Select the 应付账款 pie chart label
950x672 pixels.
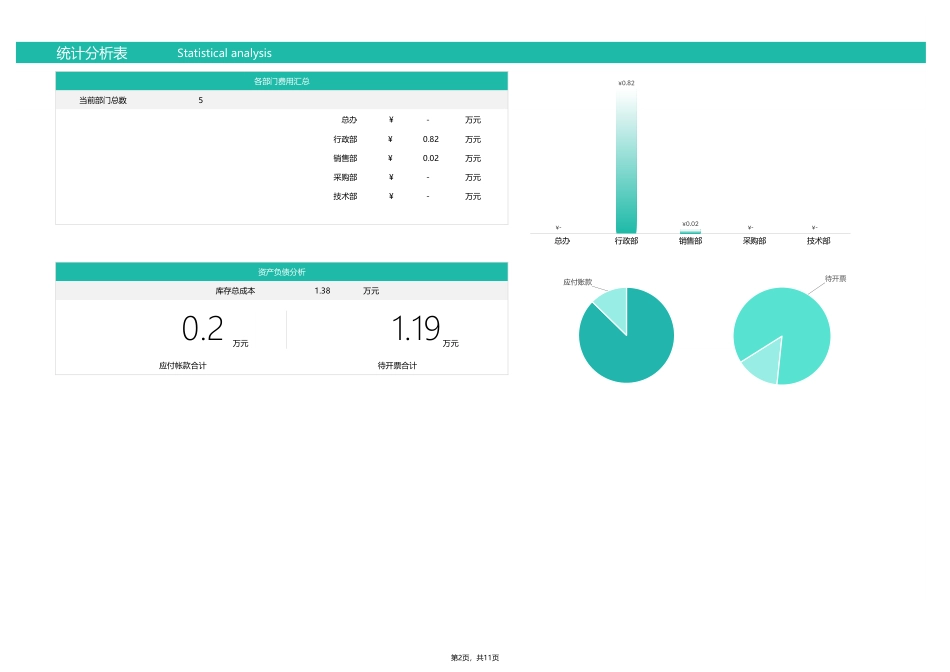(578, 283)
